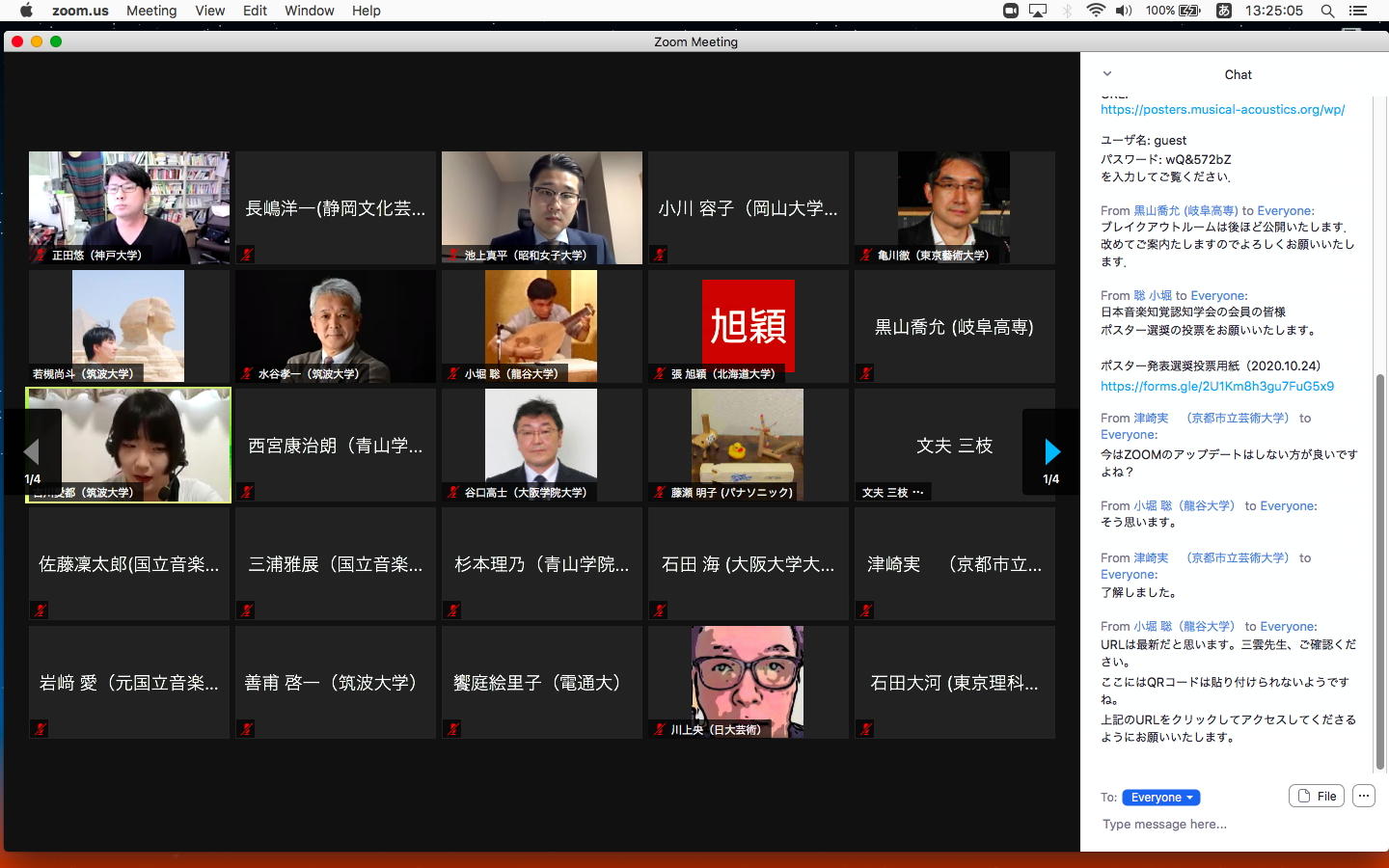
Task: Open the posters.musical-acoustics.org link
Action: coord(1222,109)
